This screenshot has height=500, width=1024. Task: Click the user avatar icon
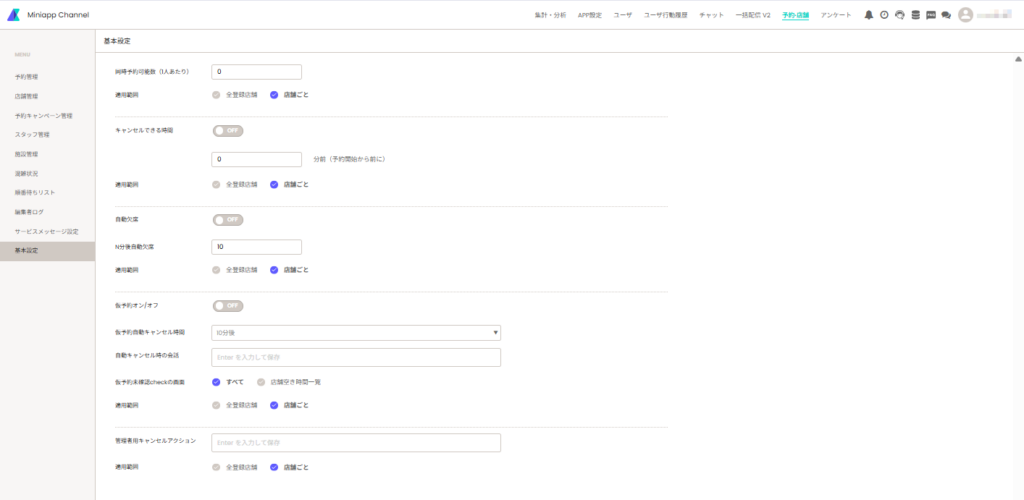[965, 15]
